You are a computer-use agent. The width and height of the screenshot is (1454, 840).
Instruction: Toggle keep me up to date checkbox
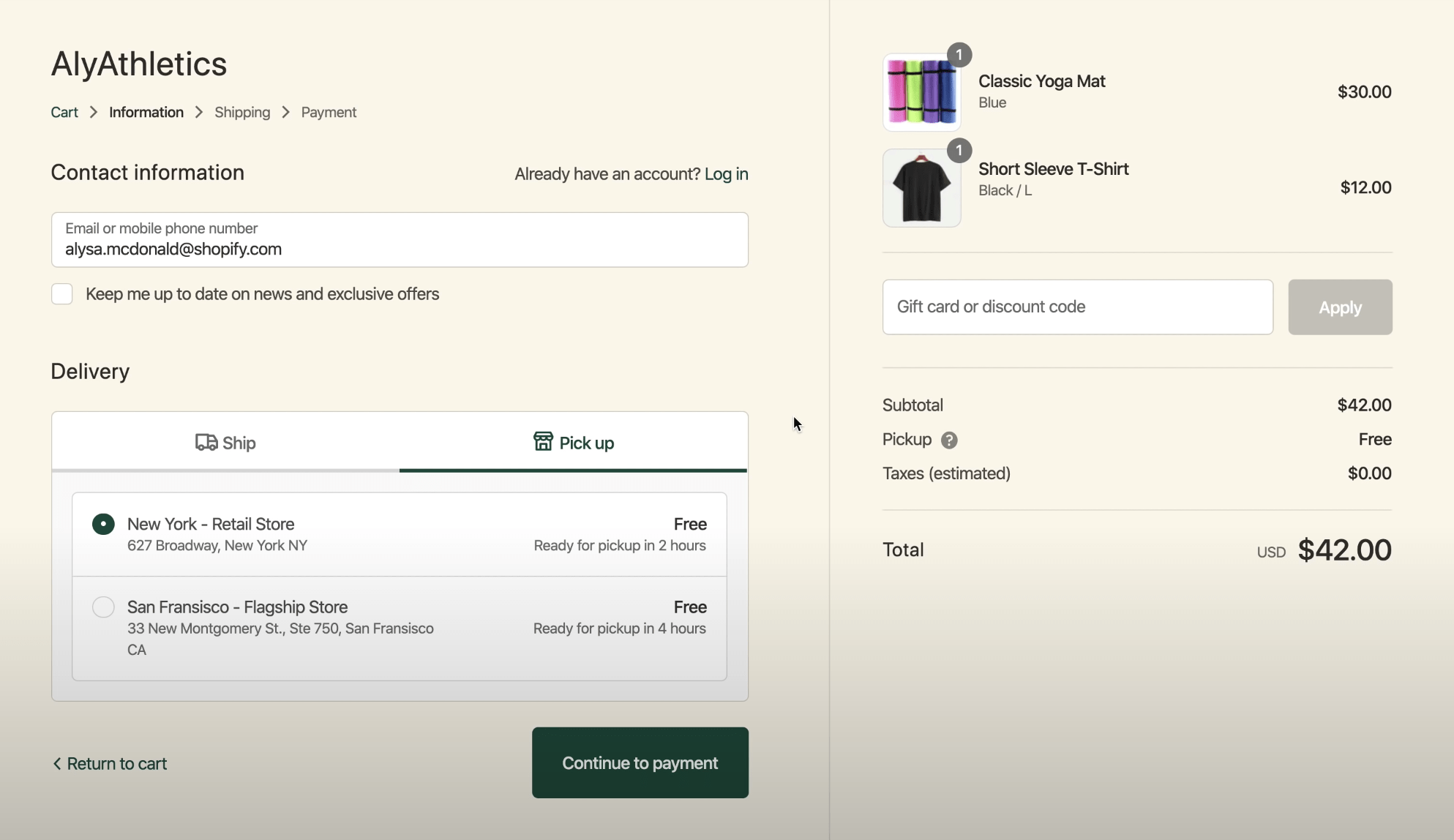click(x=62, y=293)
